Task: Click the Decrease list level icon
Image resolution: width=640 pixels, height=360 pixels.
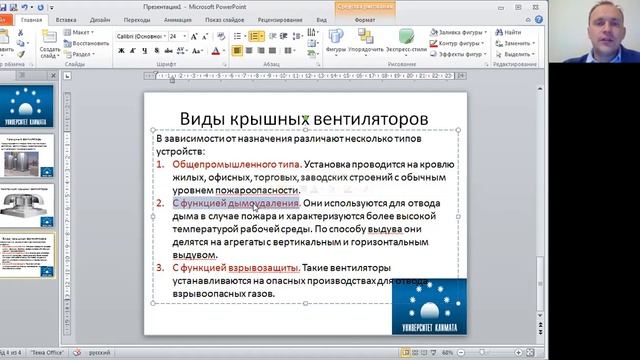Action: pyautogui.click(x=273, y=36)
